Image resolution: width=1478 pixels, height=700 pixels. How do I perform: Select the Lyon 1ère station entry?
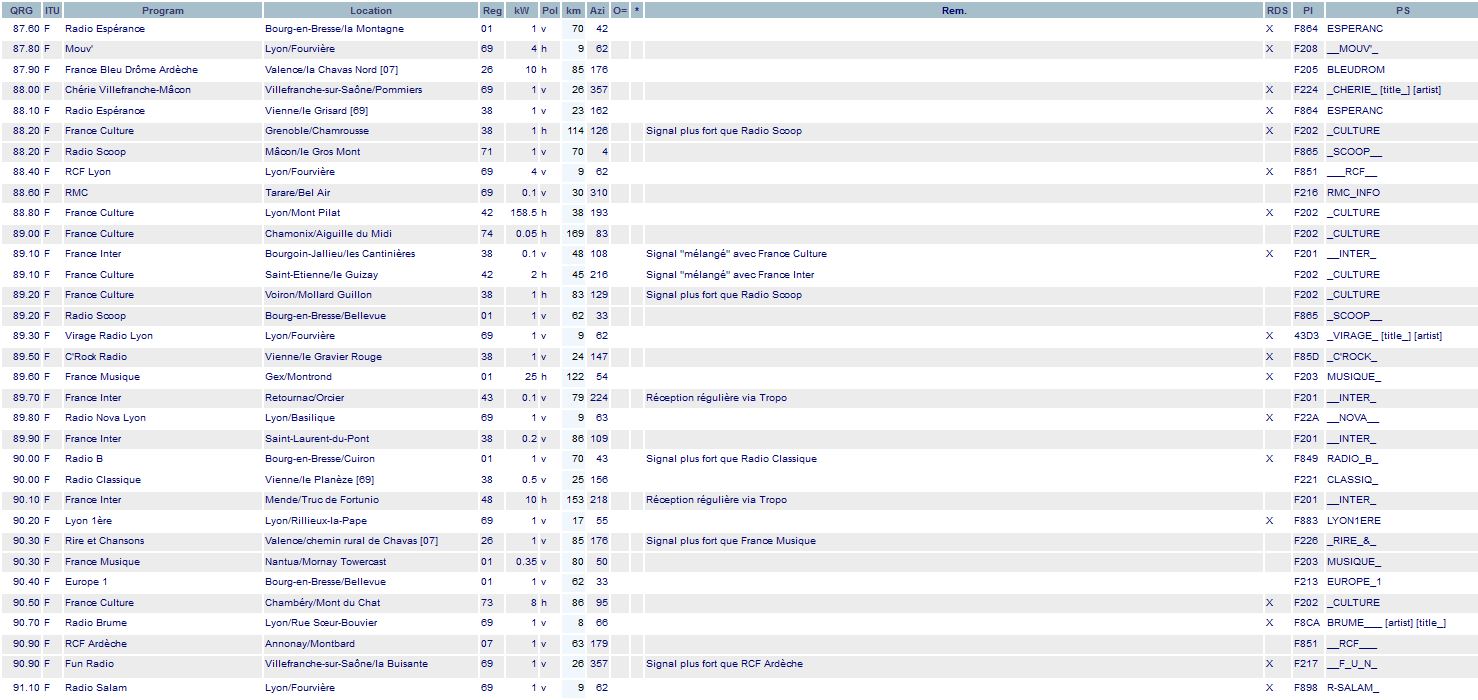tap(90, 521)
